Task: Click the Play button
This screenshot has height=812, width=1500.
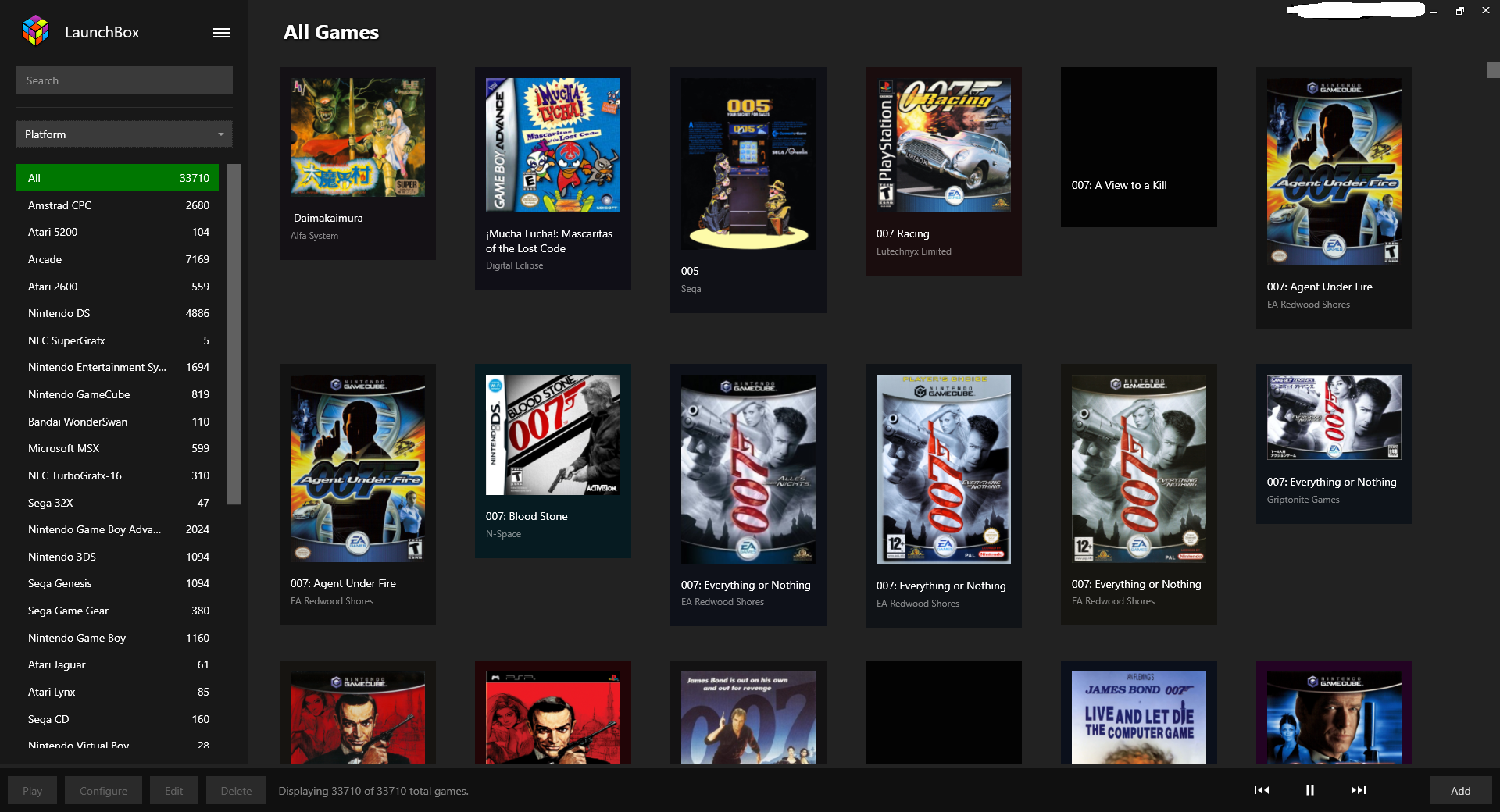Action: click(x=32, y=790)
